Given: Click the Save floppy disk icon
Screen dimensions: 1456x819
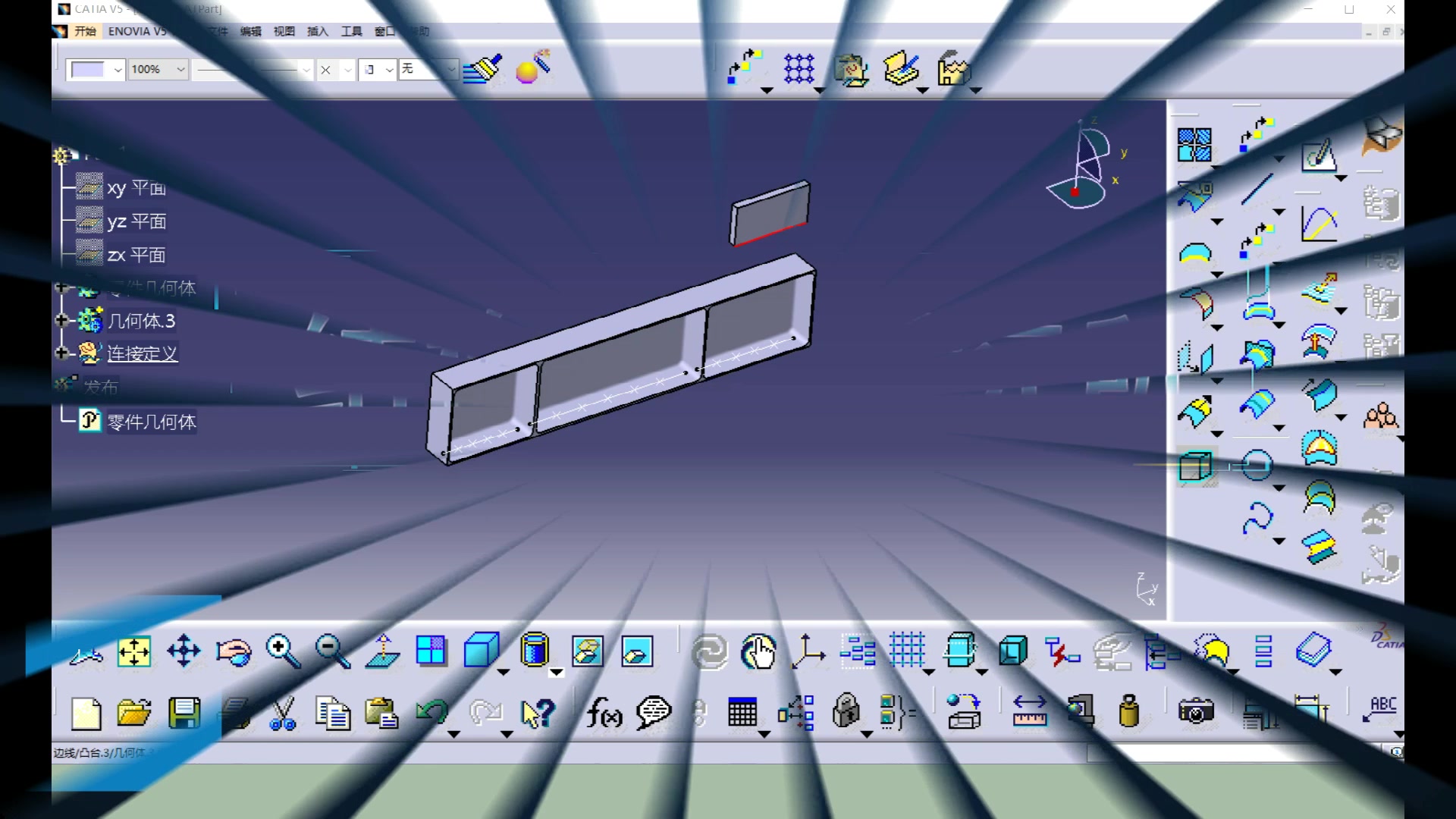Looking at the screenshot, I should point(184,714).
